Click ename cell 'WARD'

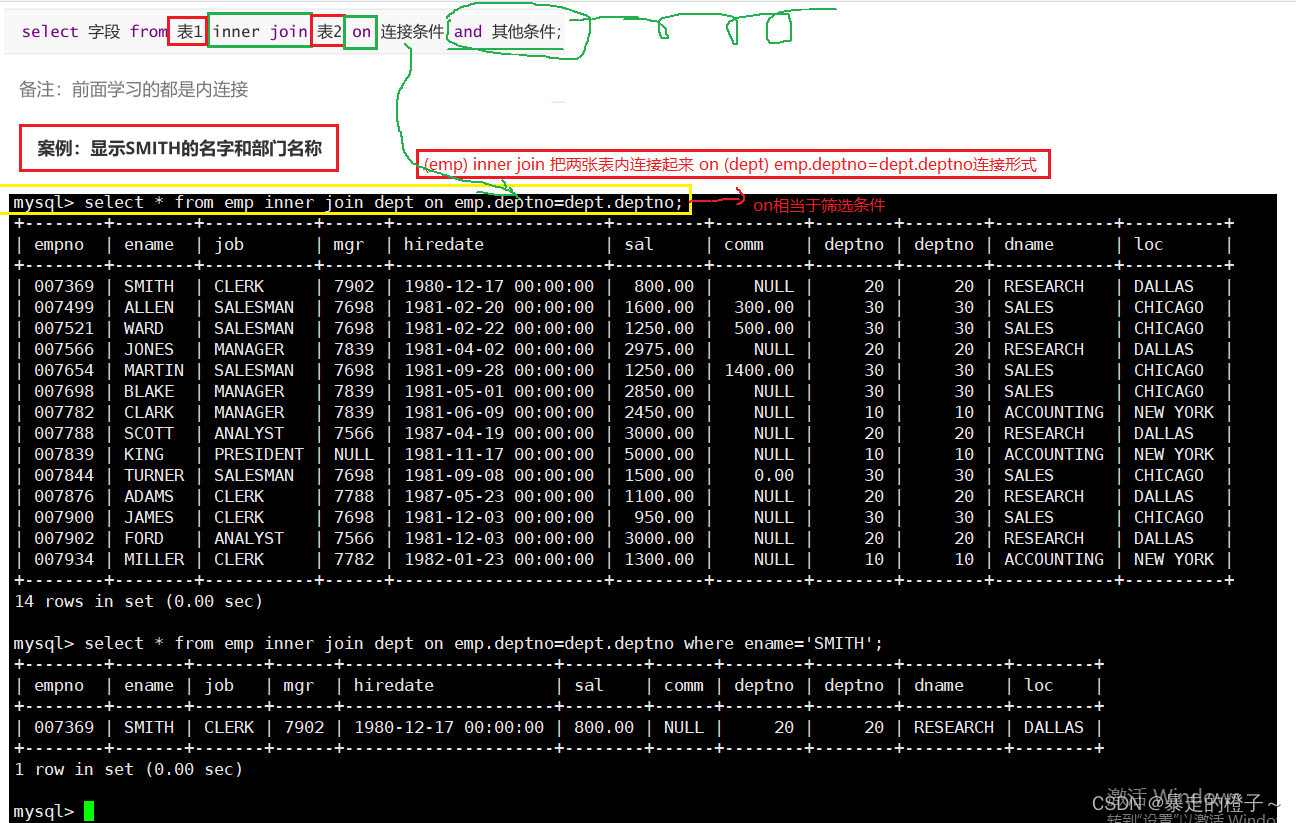coord(144,328)
